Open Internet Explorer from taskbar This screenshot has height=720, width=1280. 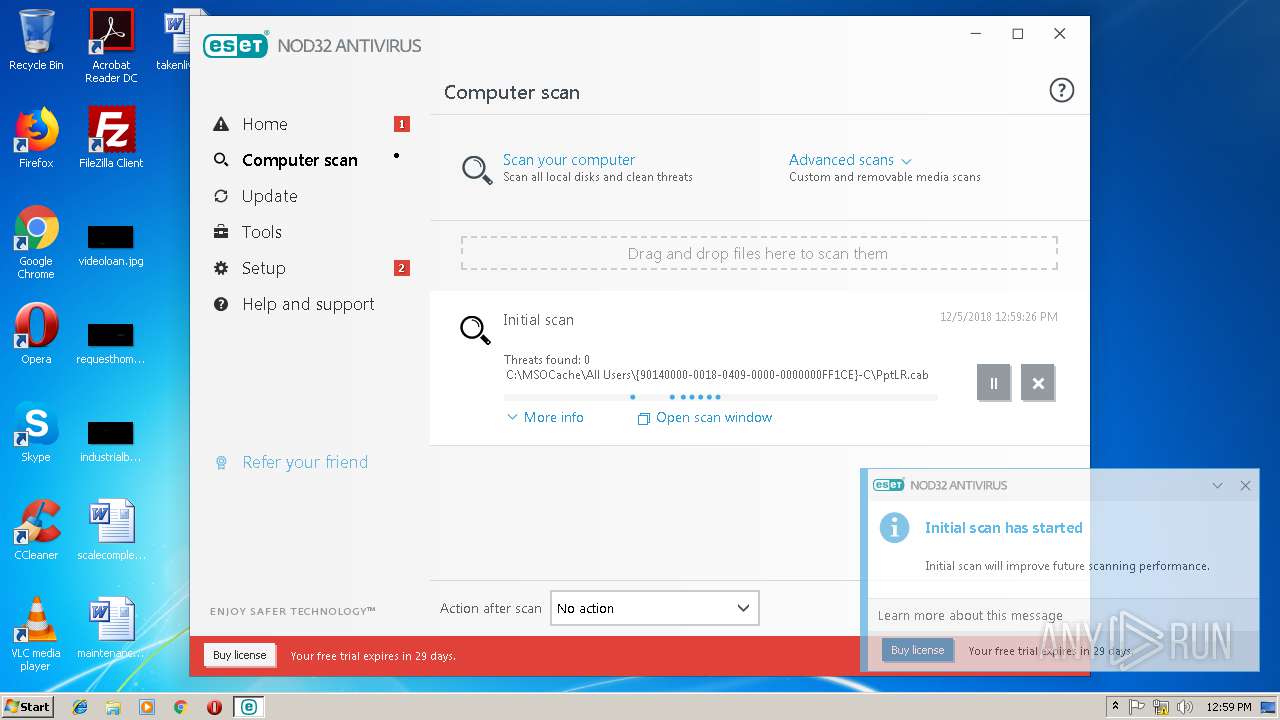(x=80, y=706)
